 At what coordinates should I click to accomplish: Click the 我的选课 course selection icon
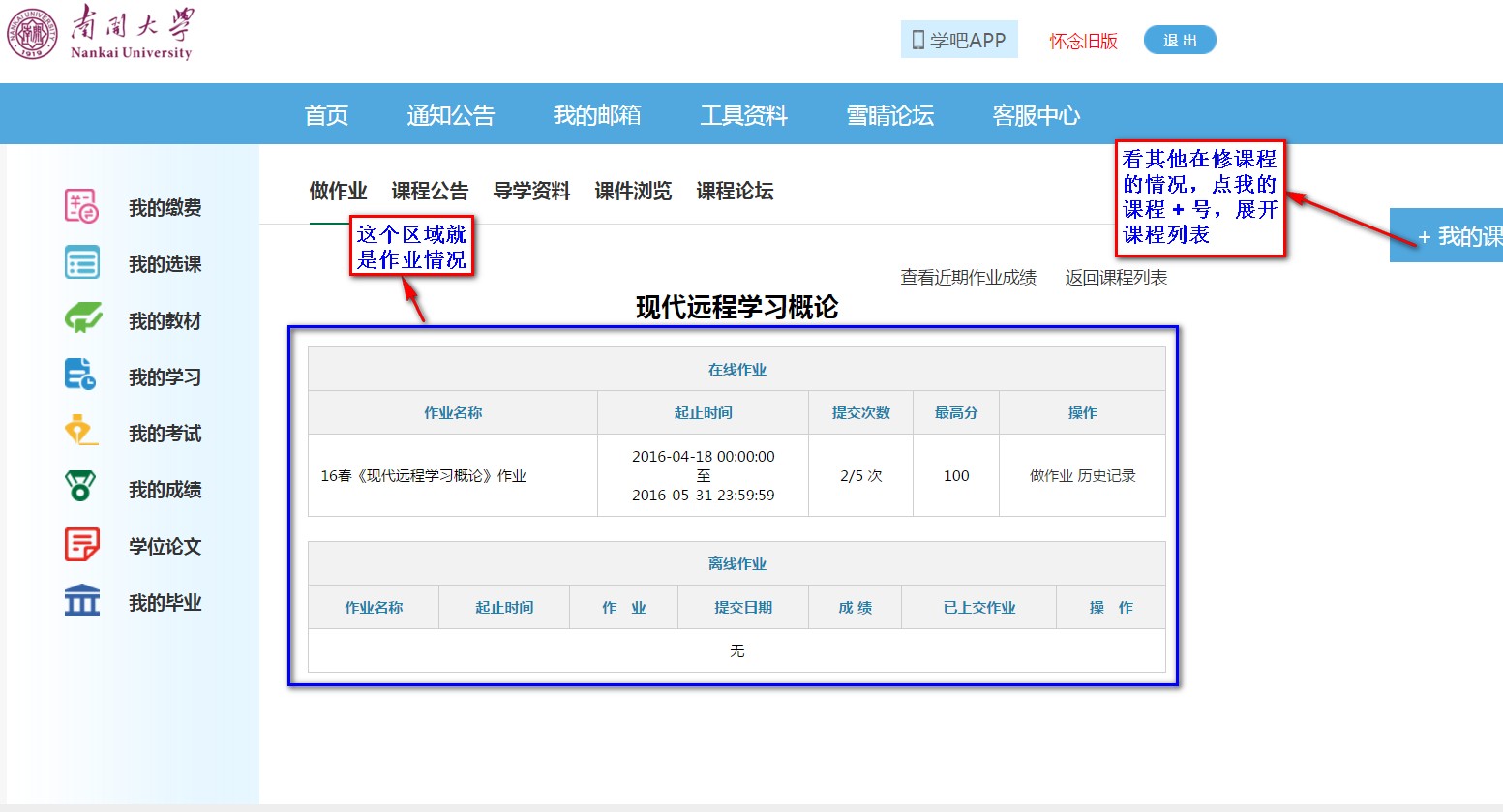(x=81, y=263)
